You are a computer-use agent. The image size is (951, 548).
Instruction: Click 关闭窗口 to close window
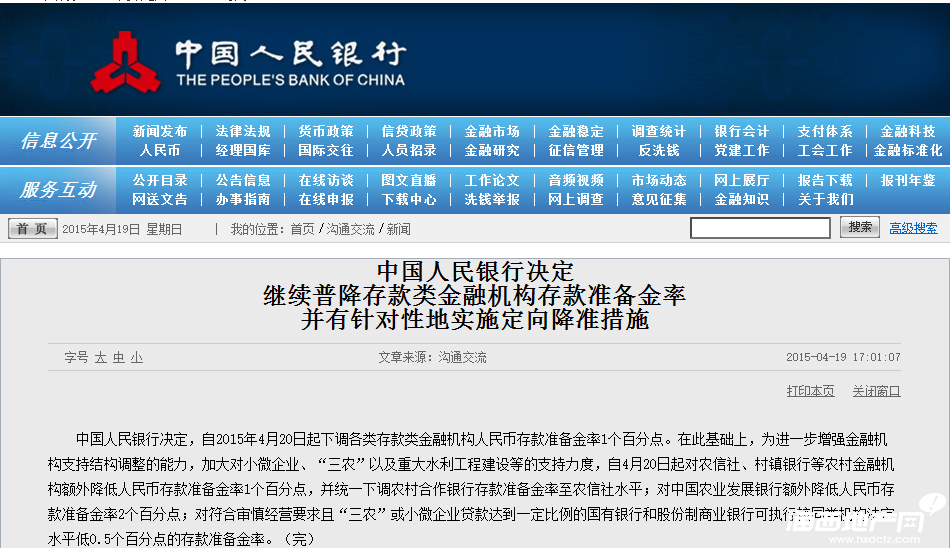pyautogui.click(x=876, y=391)
